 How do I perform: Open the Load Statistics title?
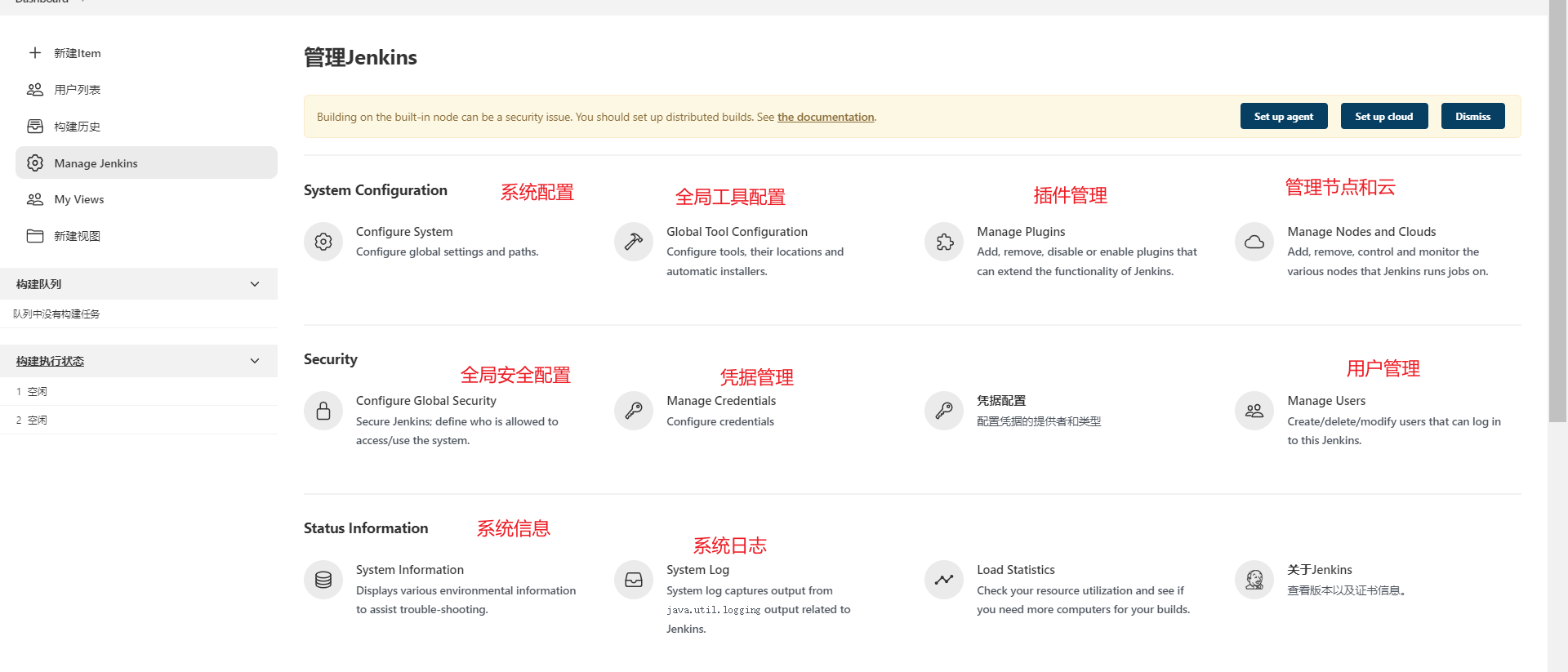[1016, 570]
